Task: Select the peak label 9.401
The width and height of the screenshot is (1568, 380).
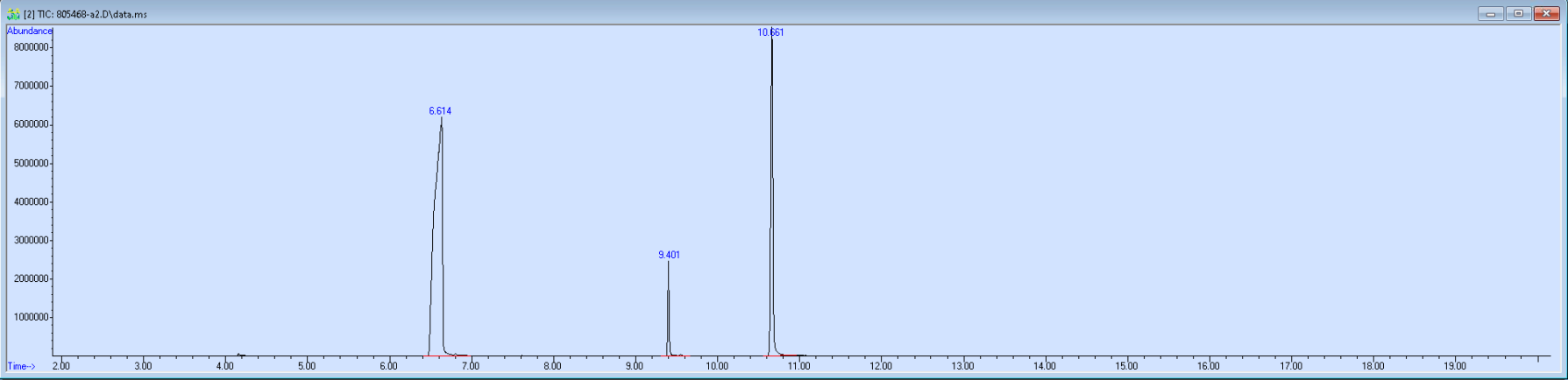Action: coord(669,255)
